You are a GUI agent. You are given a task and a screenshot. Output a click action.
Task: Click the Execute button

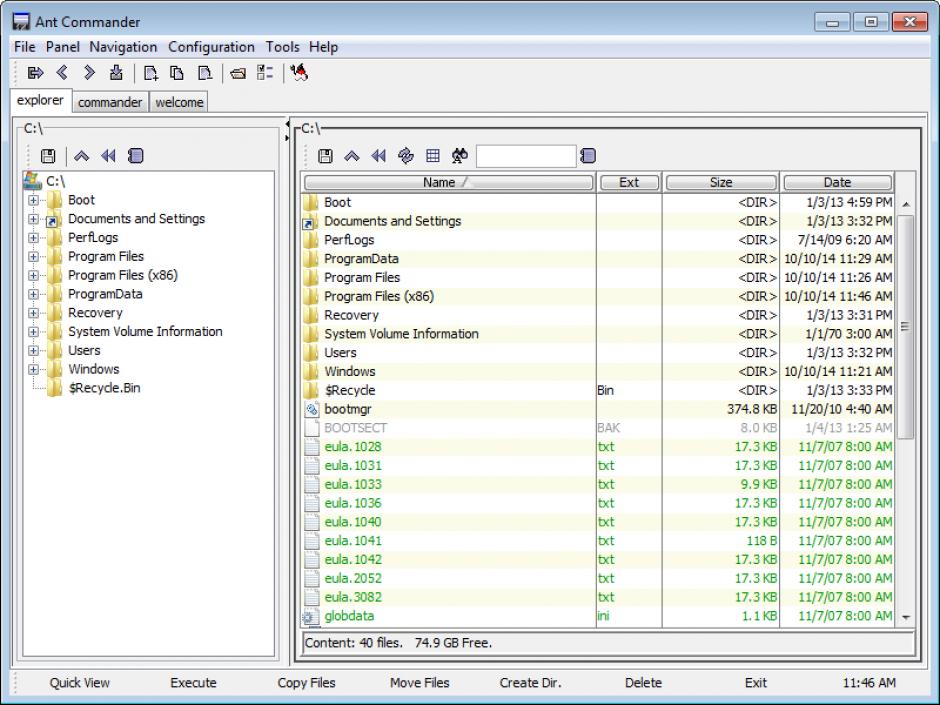click(193, 683)
